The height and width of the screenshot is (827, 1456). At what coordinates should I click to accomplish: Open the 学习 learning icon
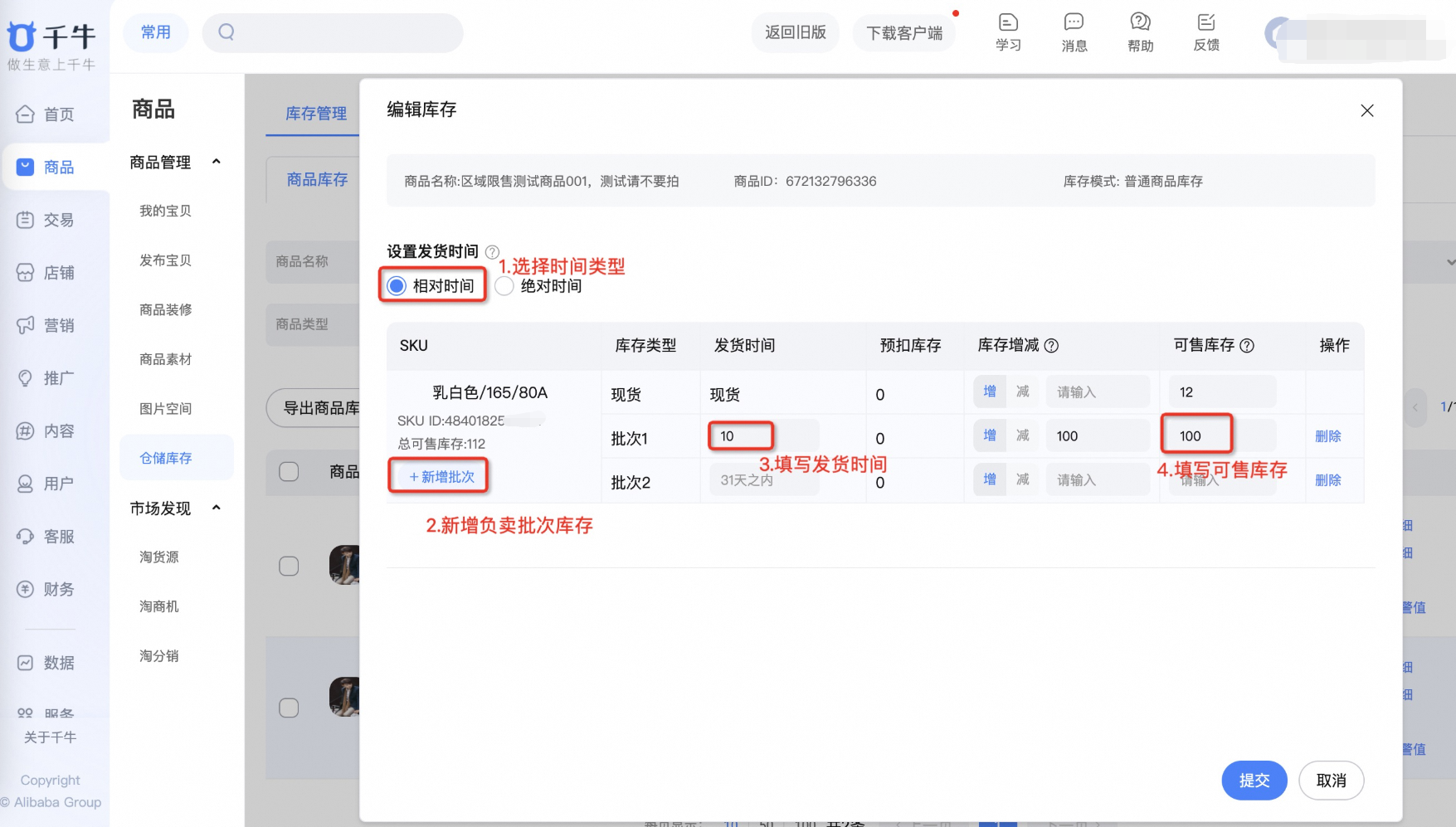[1008, 32]
